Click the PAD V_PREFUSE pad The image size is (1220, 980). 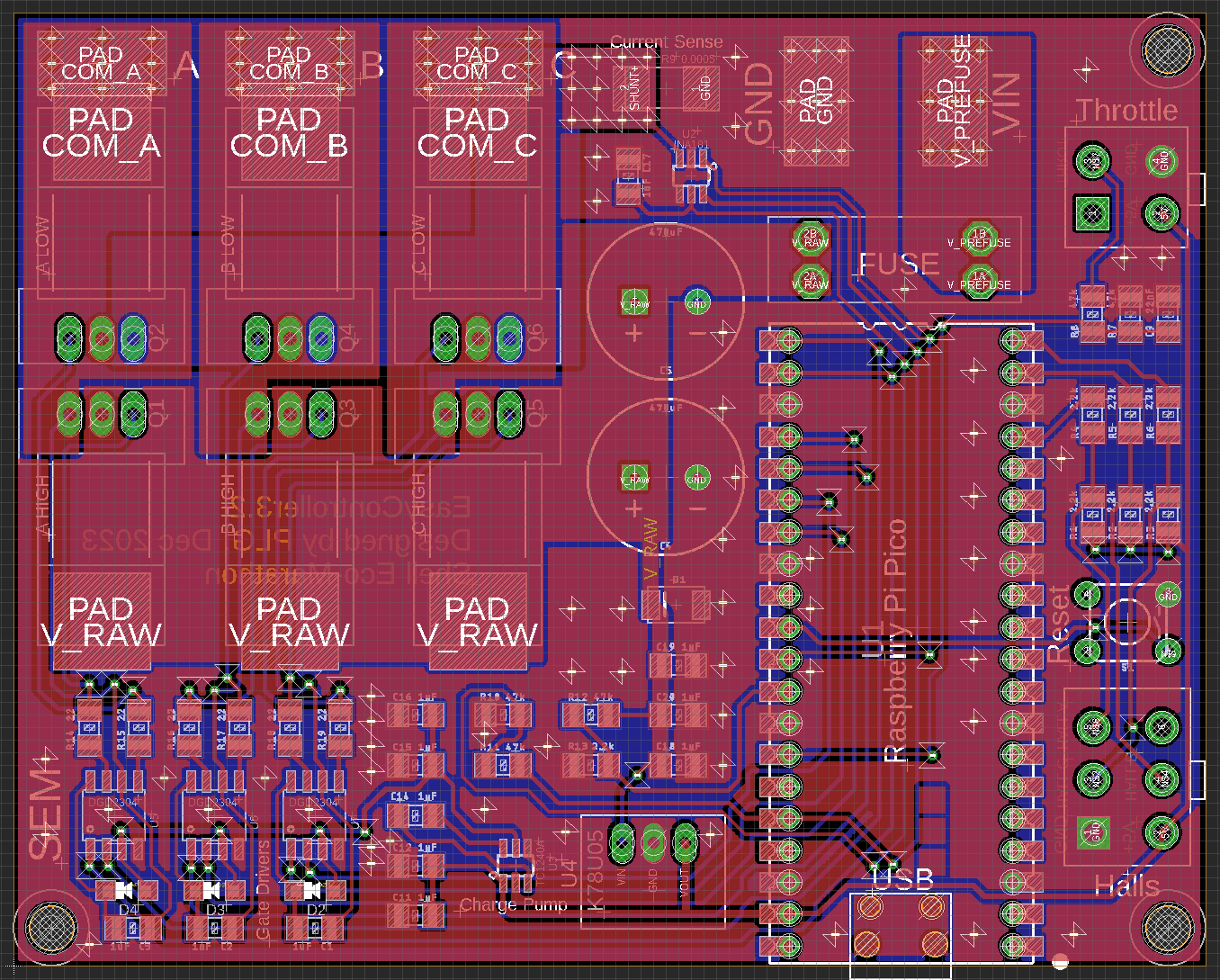955,101
